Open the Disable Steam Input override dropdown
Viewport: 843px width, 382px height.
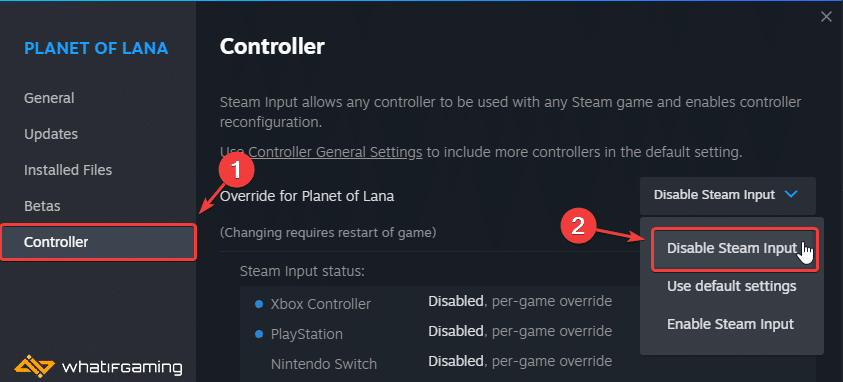coord(728,195)
